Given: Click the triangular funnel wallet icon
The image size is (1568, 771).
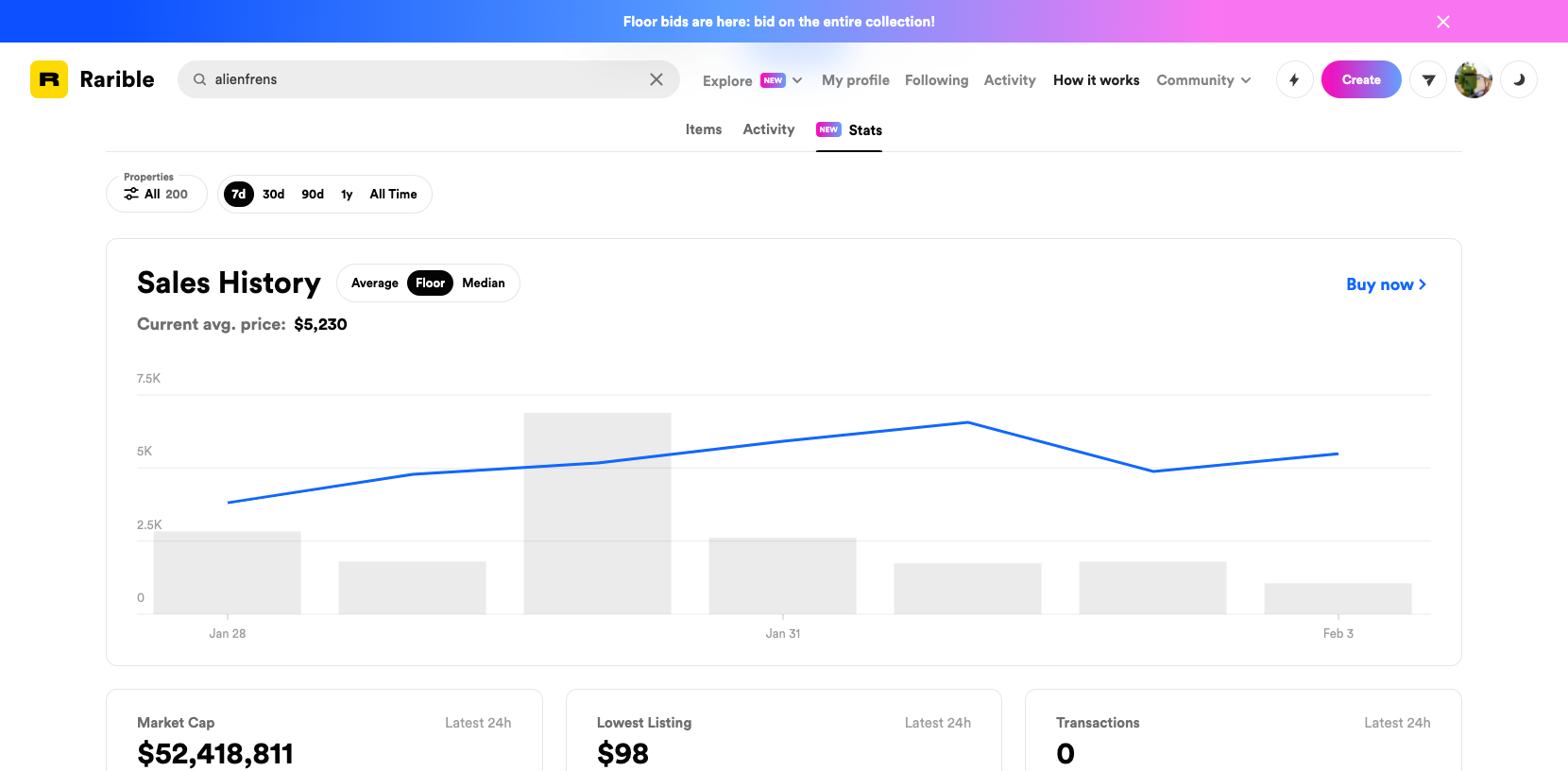Looking at the screenshot, I should click(x=1428, y=79).
